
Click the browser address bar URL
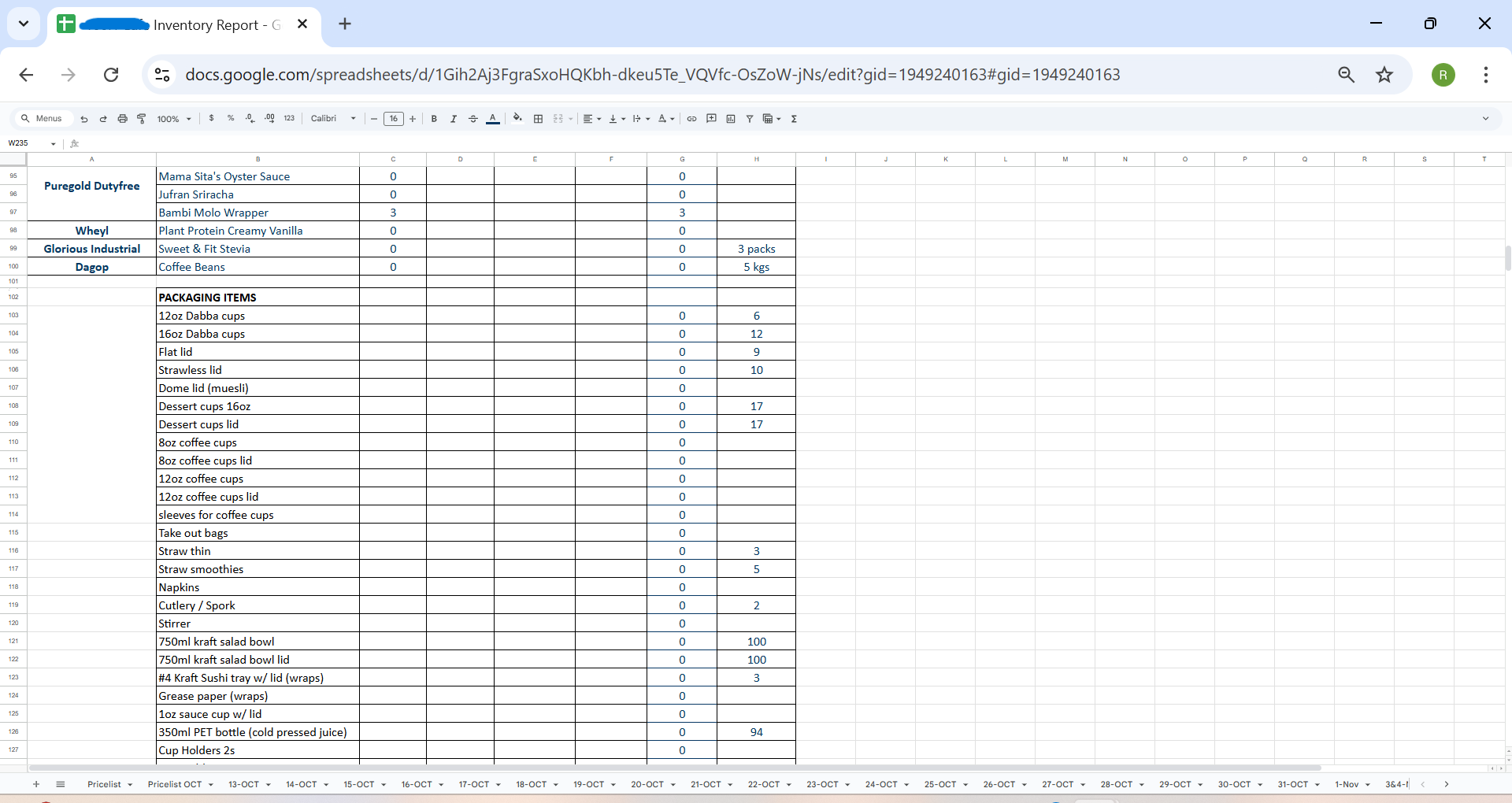[652, 75]
